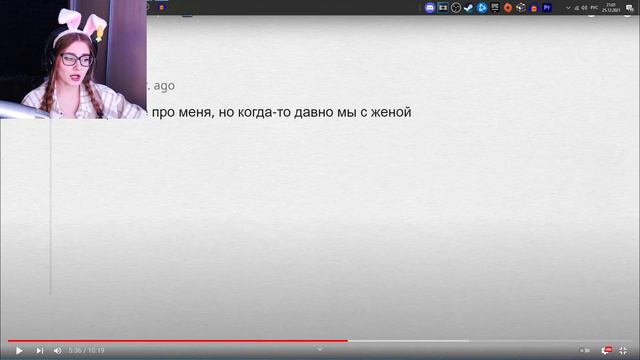Open the system tray volume icon

[x=584, y=8]
